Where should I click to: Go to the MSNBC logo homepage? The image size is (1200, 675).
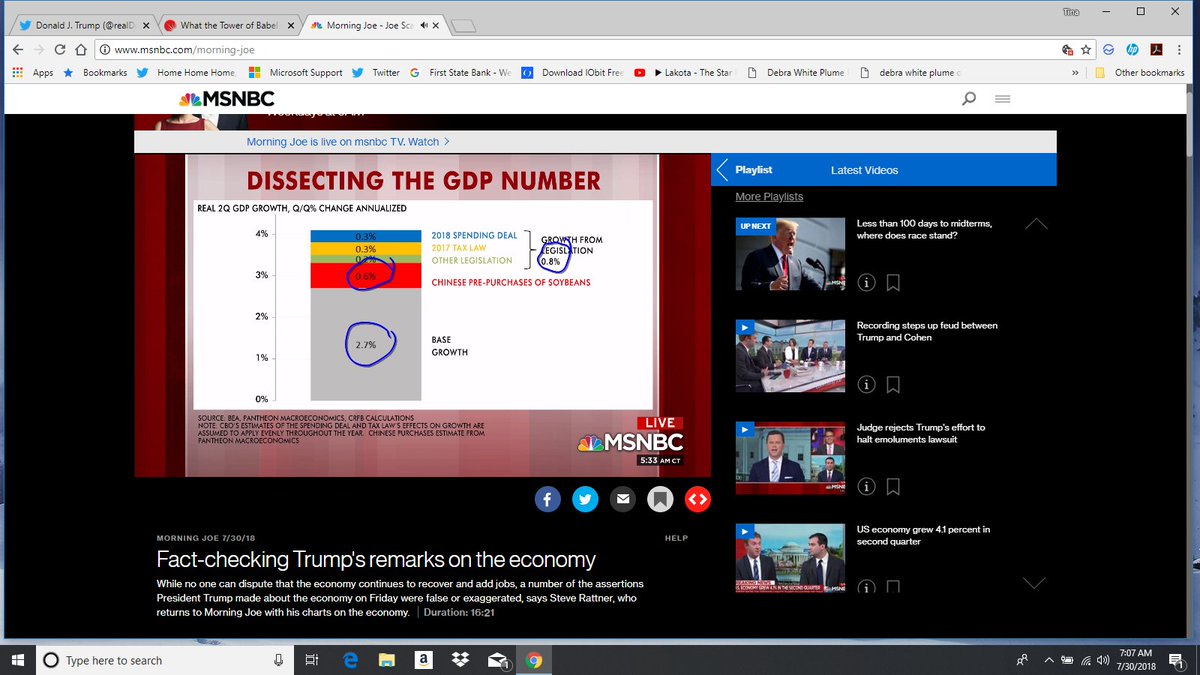click(x=227, y=99)
